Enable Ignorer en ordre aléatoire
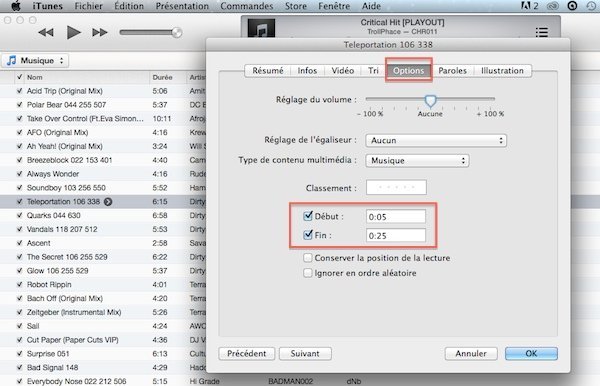The height and width of the screenshot is (386, 600). click(308, 273)
